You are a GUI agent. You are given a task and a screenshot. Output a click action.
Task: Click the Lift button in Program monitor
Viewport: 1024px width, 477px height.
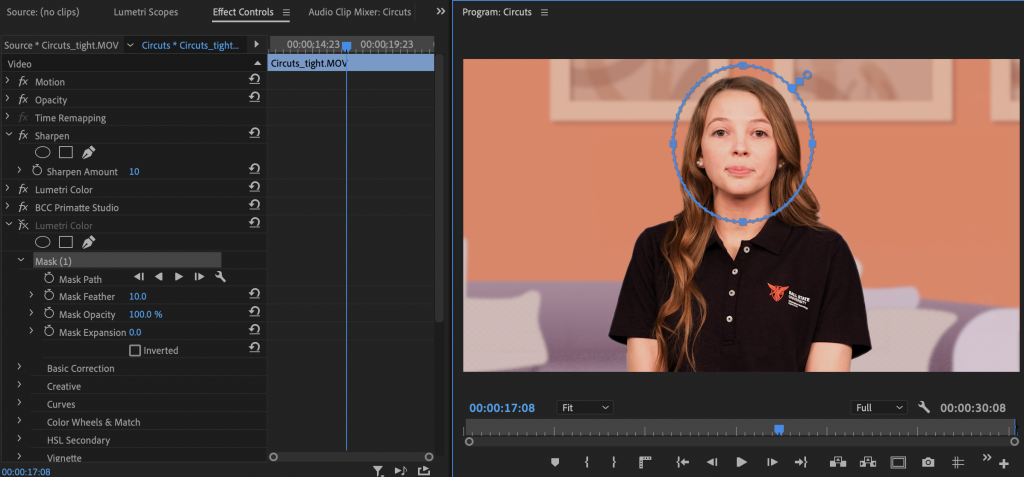click(x=837, y=462)
